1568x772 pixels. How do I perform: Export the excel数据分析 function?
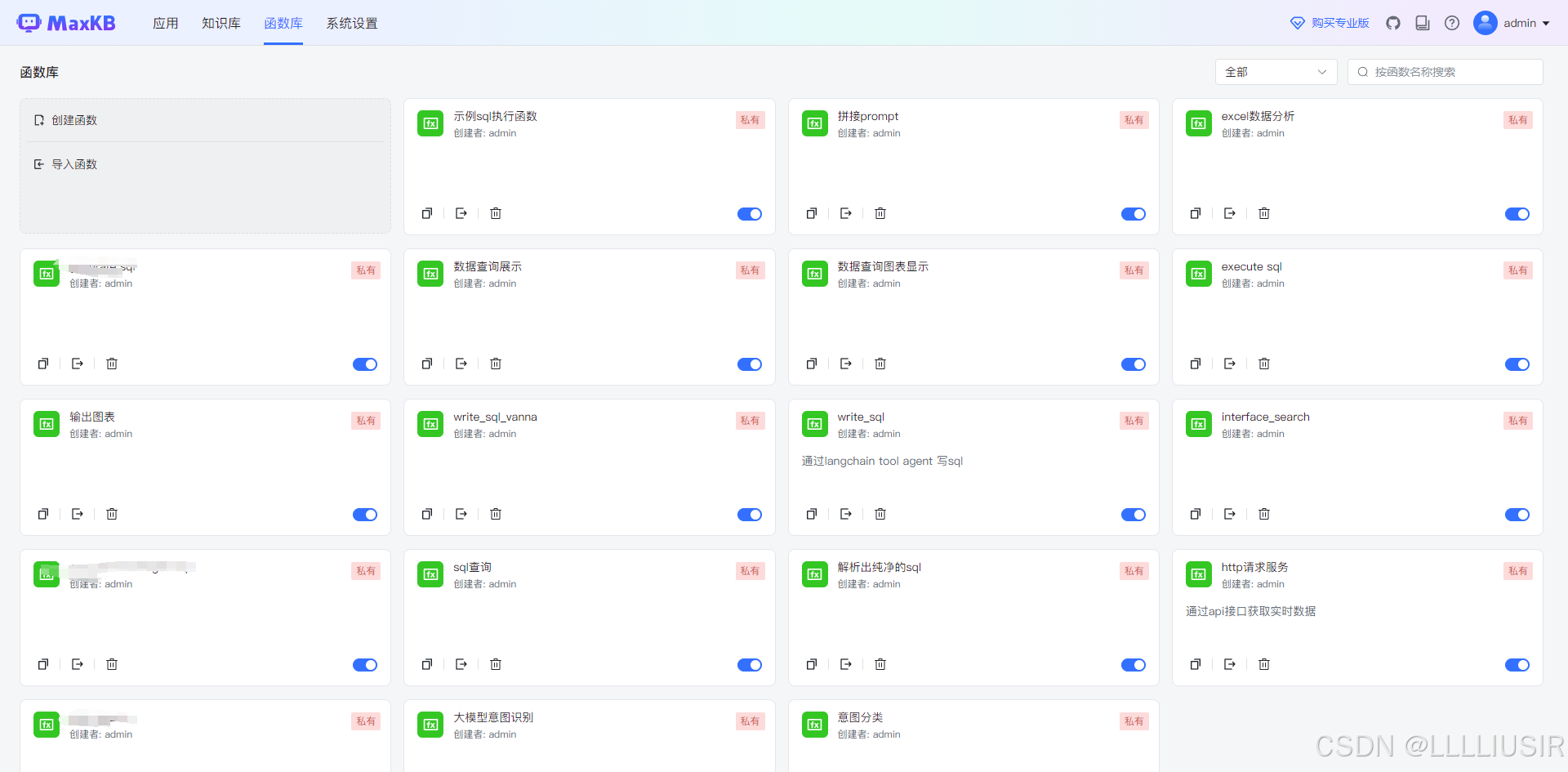1230,213
